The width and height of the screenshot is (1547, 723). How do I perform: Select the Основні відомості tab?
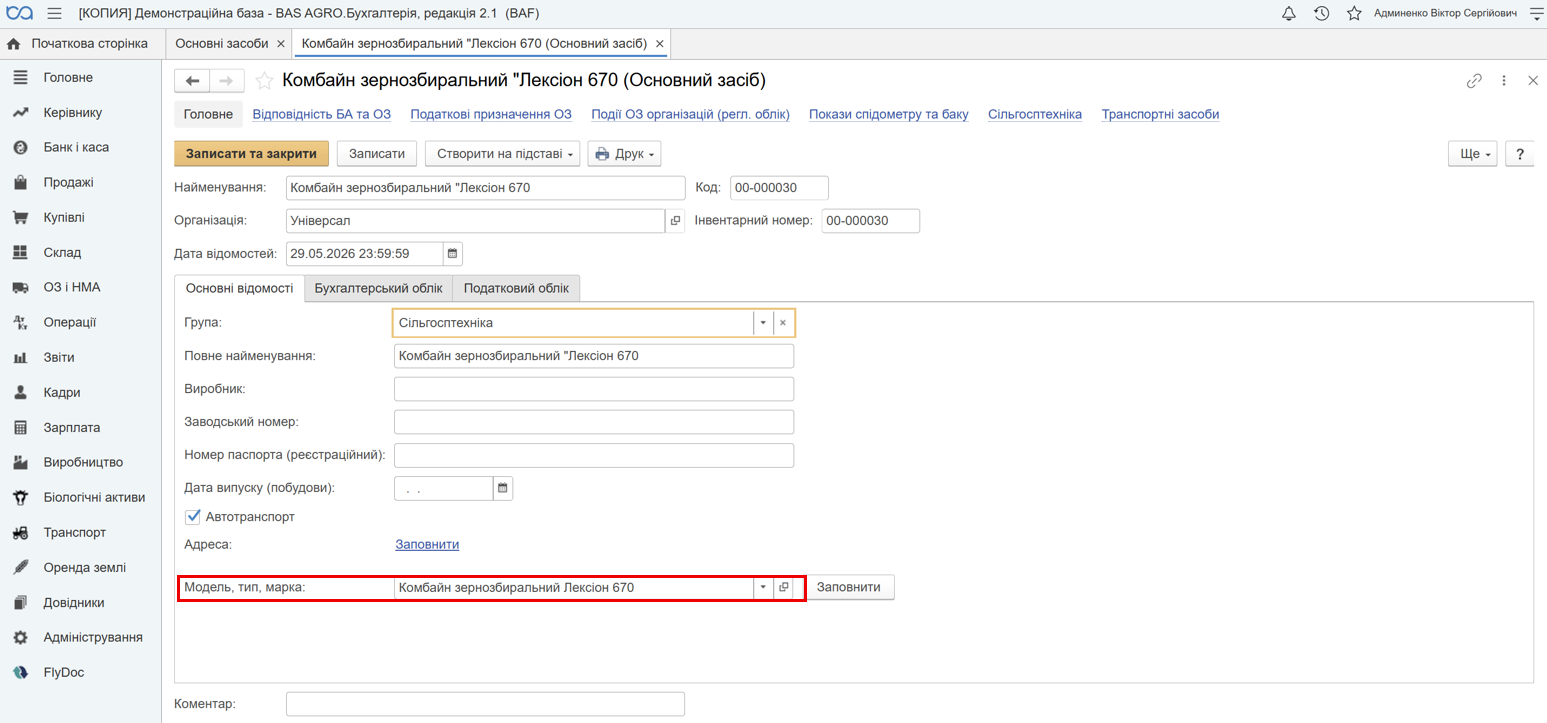pyautogui.click(x=239, y=288)
